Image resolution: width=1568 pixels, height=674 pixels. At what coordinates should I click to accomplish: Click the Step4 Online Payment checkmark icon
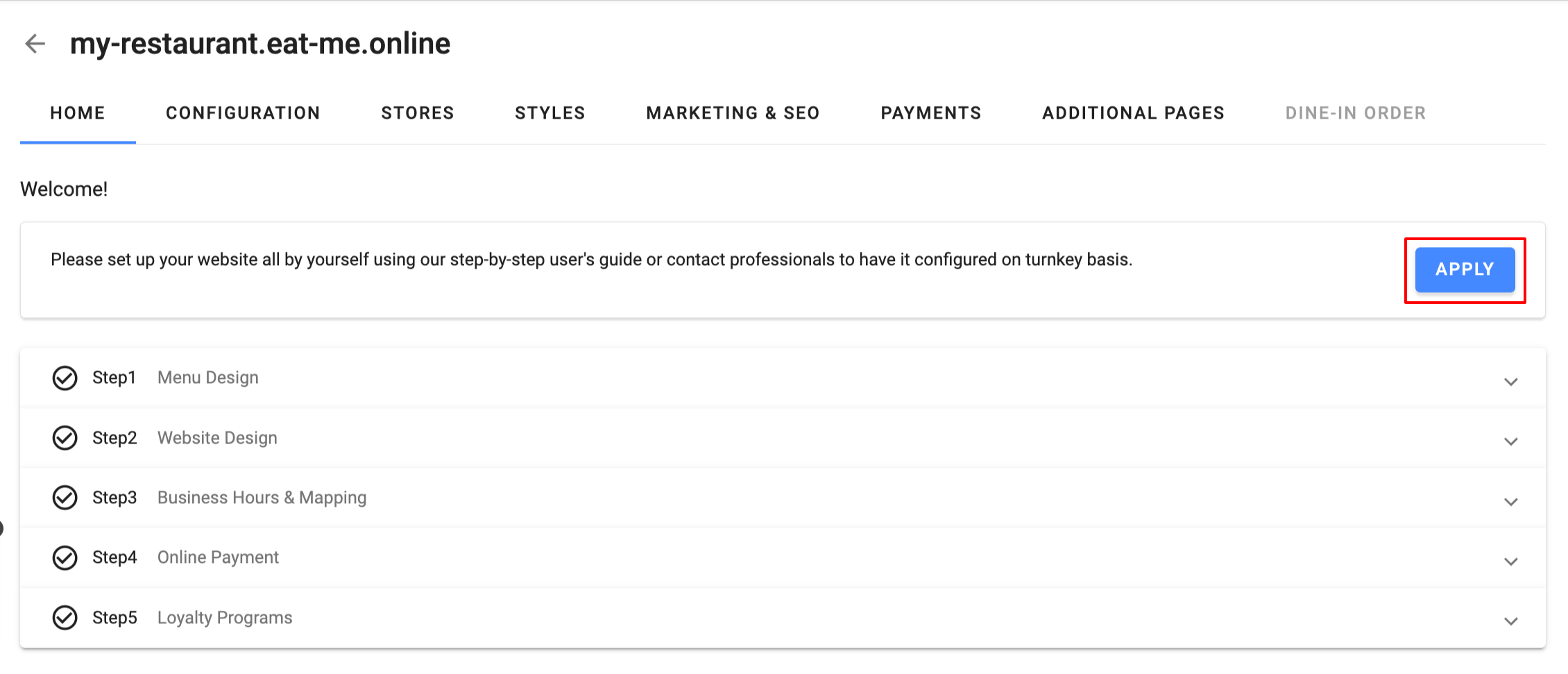tap(65, 557)
